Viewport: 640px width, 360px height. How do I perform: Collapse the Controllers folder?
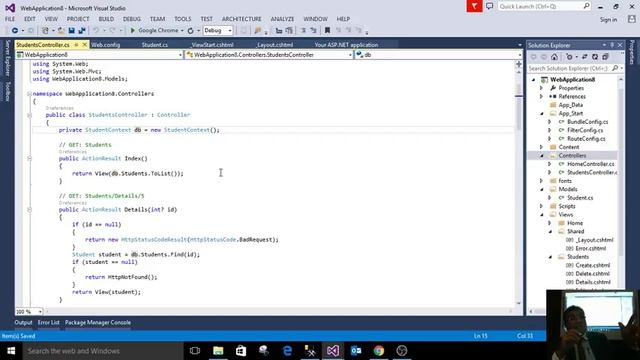tap(542, 156)
